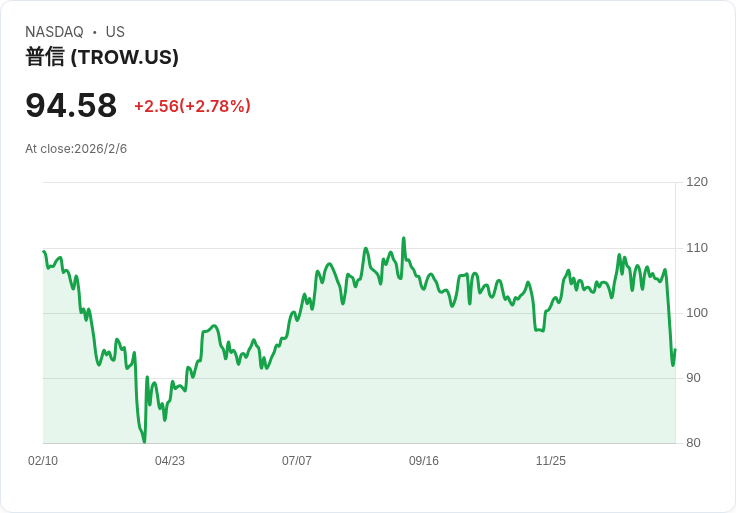Click the NASDAQ exchange label

coord(54,32)
